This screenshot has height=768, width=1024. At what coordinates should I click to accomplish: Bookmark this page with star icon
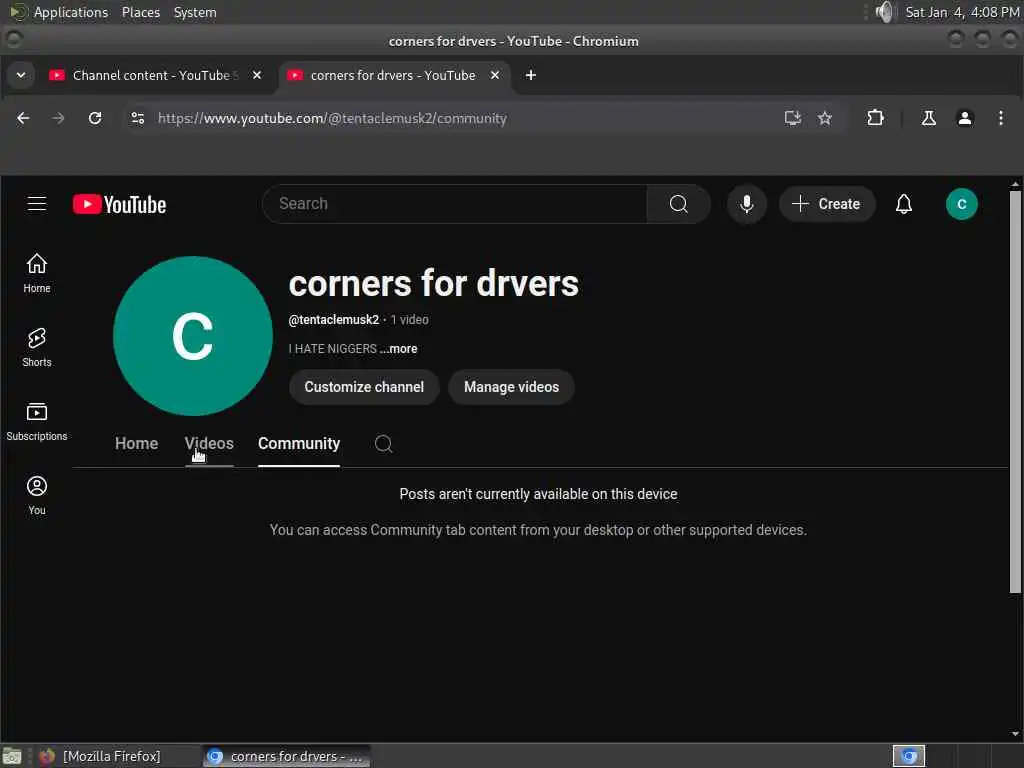click(825, 118)
